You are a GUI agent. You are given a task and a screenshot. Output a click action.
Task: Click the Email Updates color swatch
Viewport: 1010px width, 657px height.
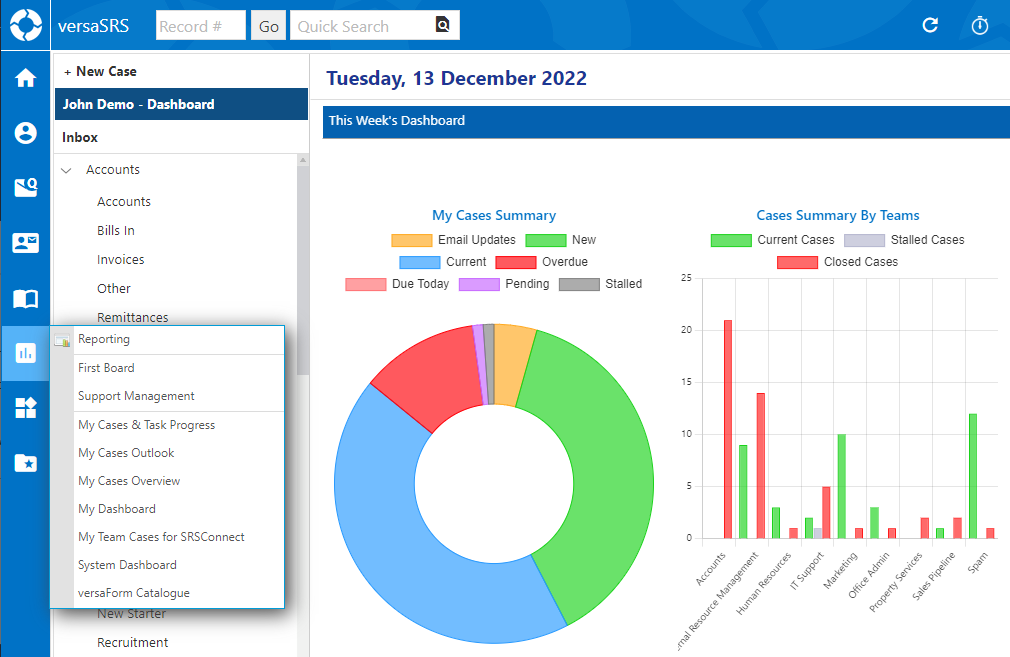point(411,240)
